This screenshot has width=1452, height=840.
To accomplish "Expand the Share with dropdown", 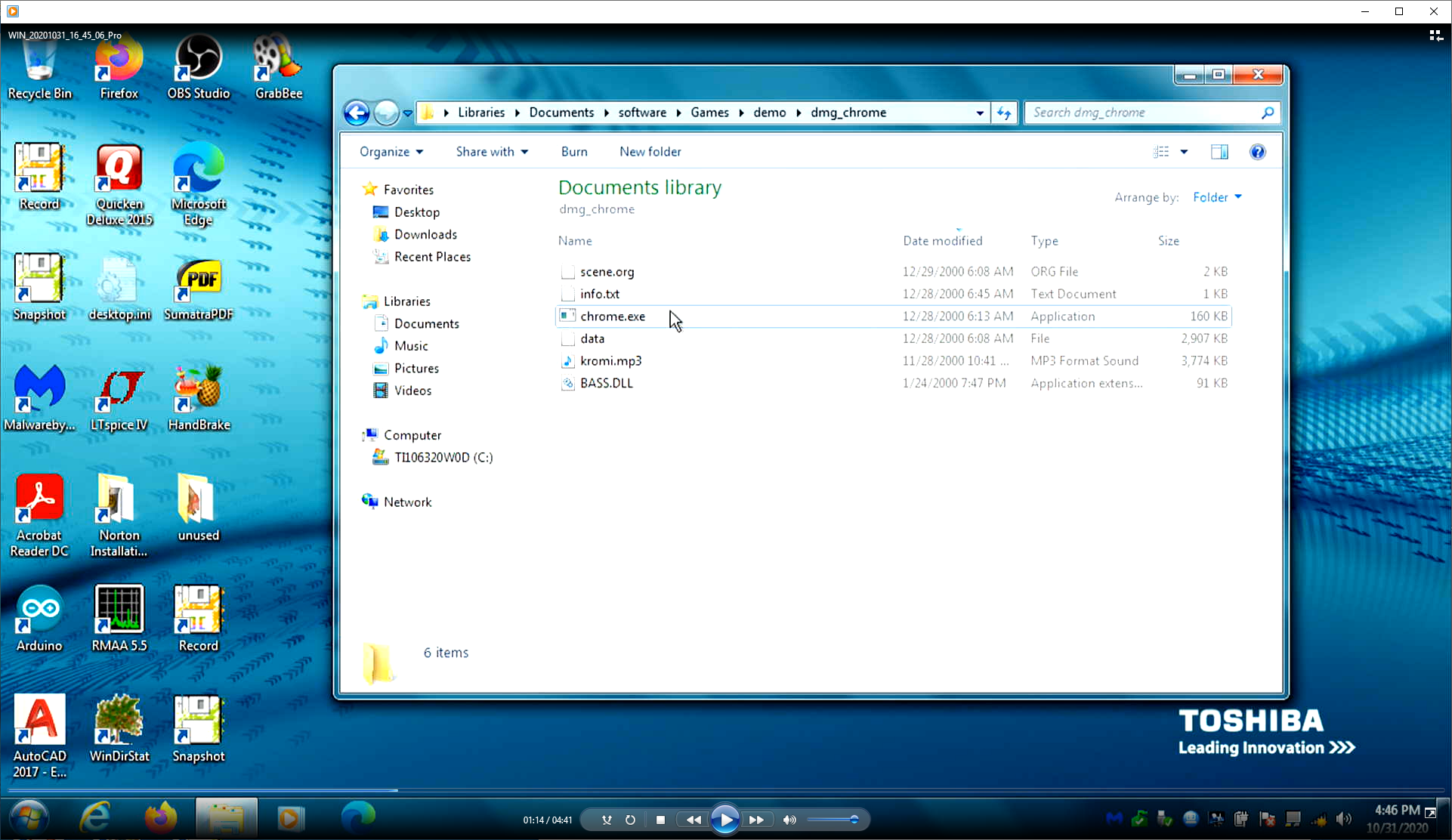I will (492, 152).
